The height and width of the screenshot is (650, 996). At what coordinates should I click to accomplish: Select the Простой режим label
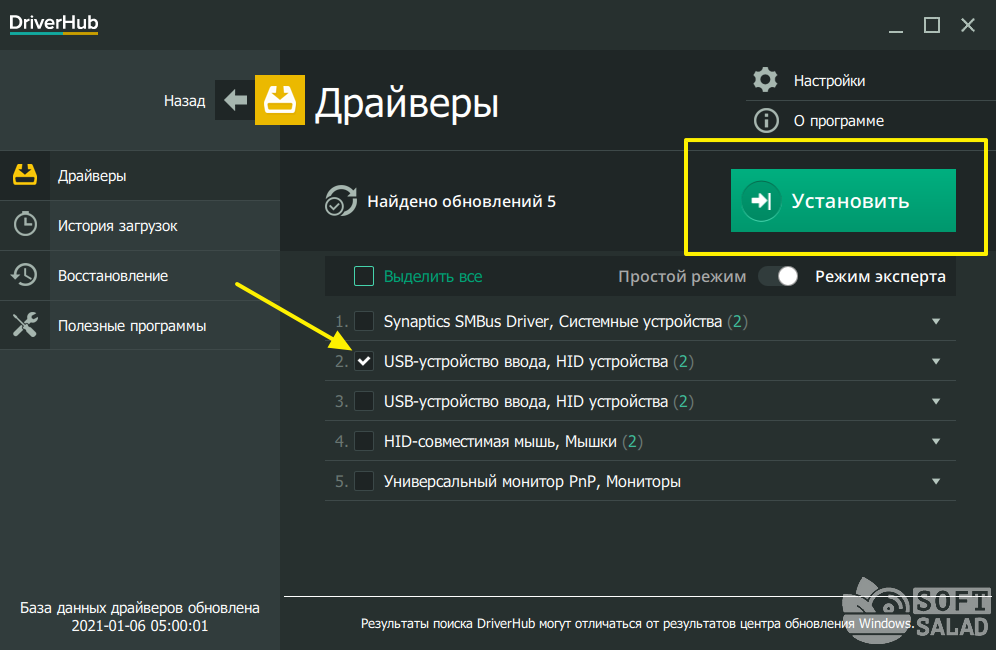coord(682,276)
